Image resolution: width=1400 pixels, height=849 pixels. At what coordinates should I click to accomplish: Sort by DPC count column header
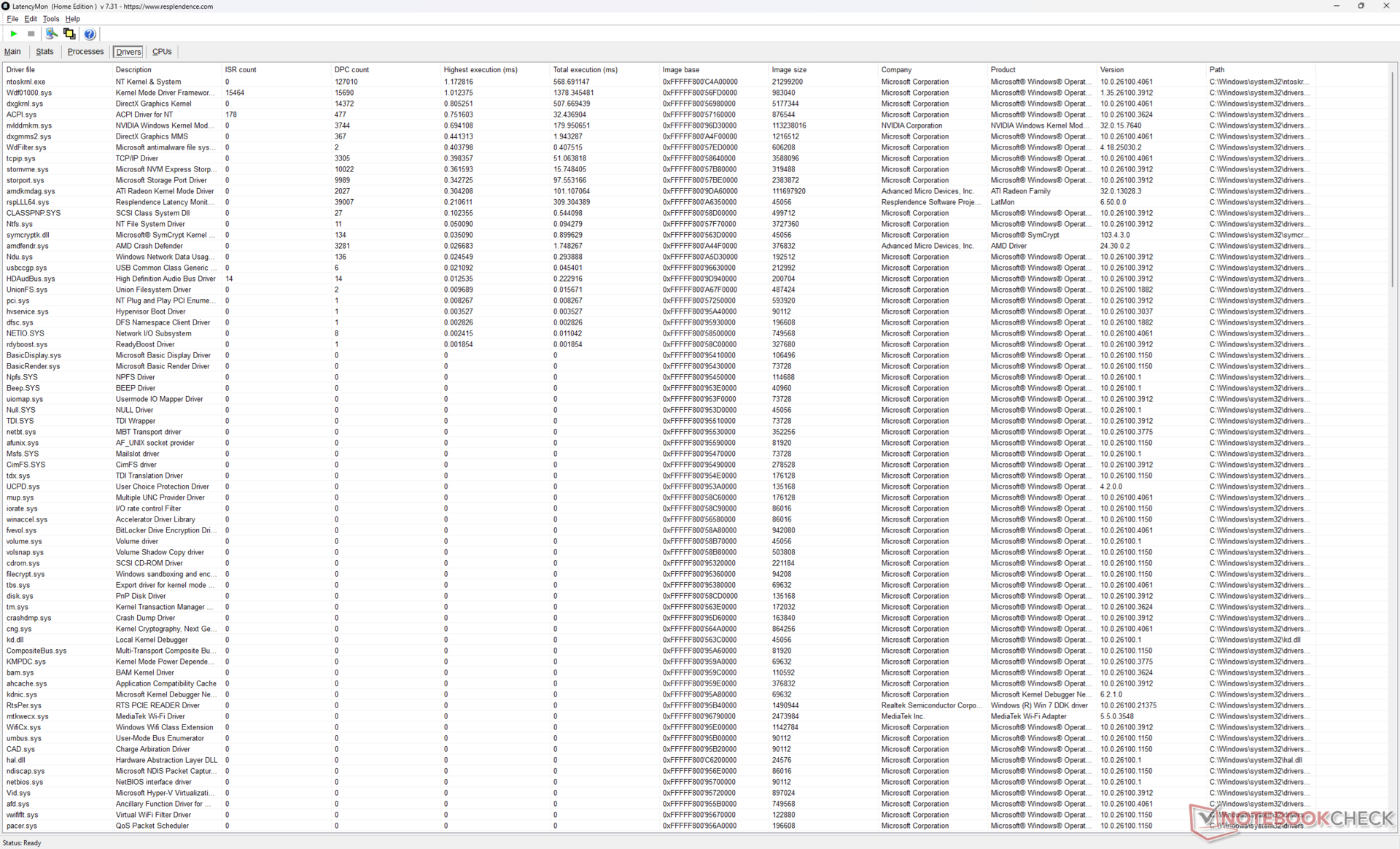351,70
